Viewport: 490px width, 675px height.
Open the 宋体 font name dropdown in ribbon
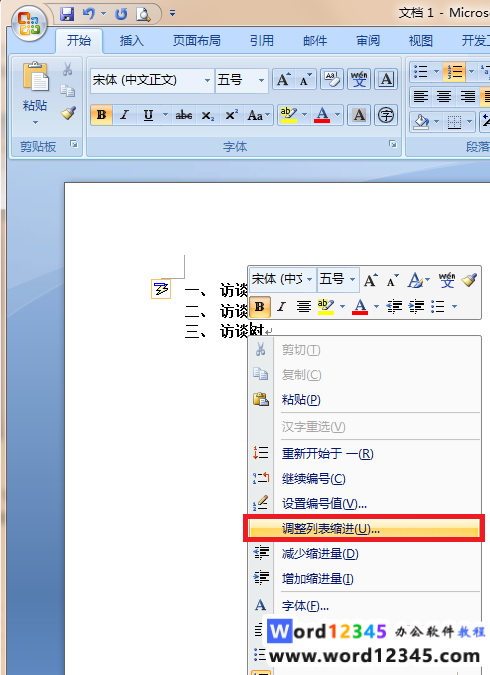point(207,81)
